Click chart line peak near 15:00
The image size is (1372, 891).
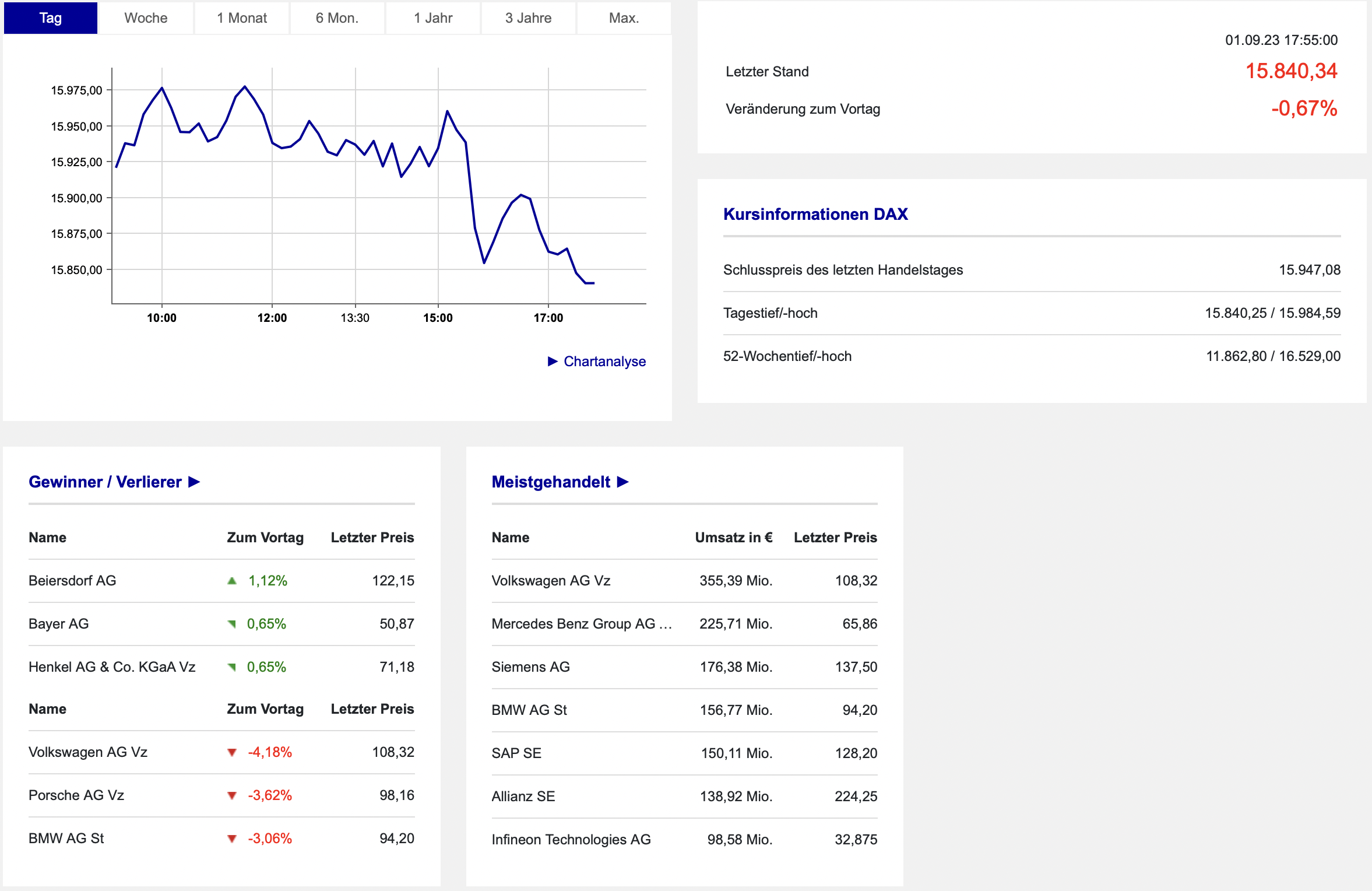coord(447,111)
